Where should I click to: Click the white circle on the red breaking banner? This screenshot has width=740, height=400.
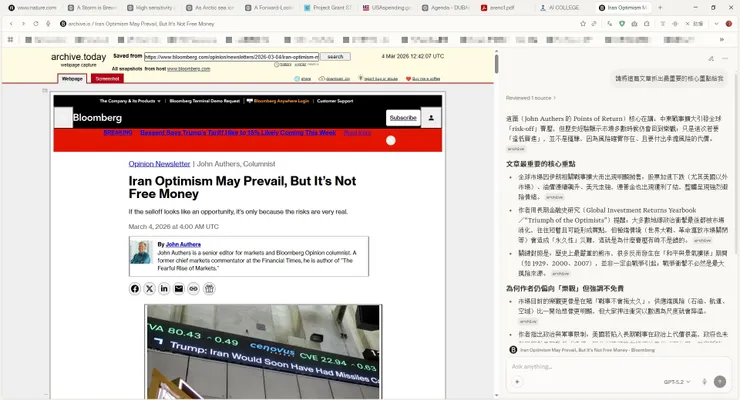391,141
